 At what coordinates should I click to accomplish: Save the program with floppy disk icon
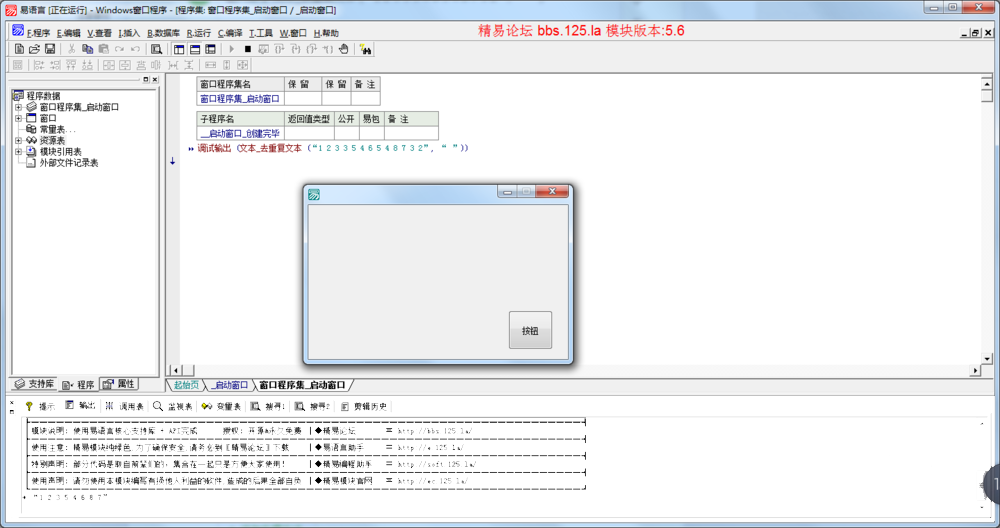click(50, 48)
